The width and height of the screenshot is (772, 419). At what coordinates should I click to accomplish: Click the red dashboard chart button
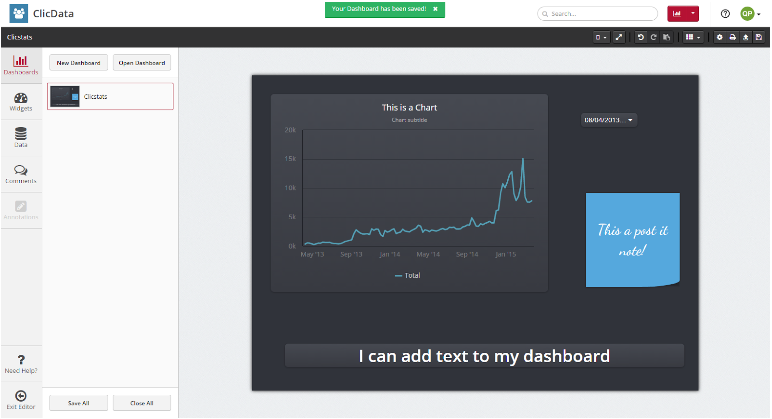tap(677, 13)
